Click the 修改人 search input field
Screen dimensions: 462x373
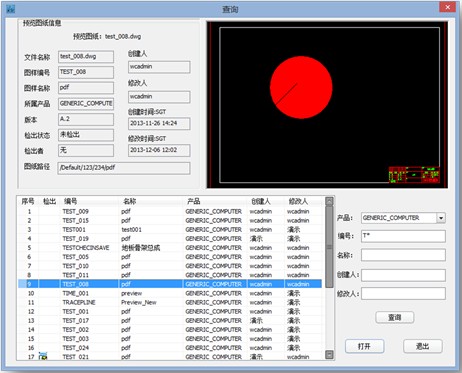[x=403, y=294]
